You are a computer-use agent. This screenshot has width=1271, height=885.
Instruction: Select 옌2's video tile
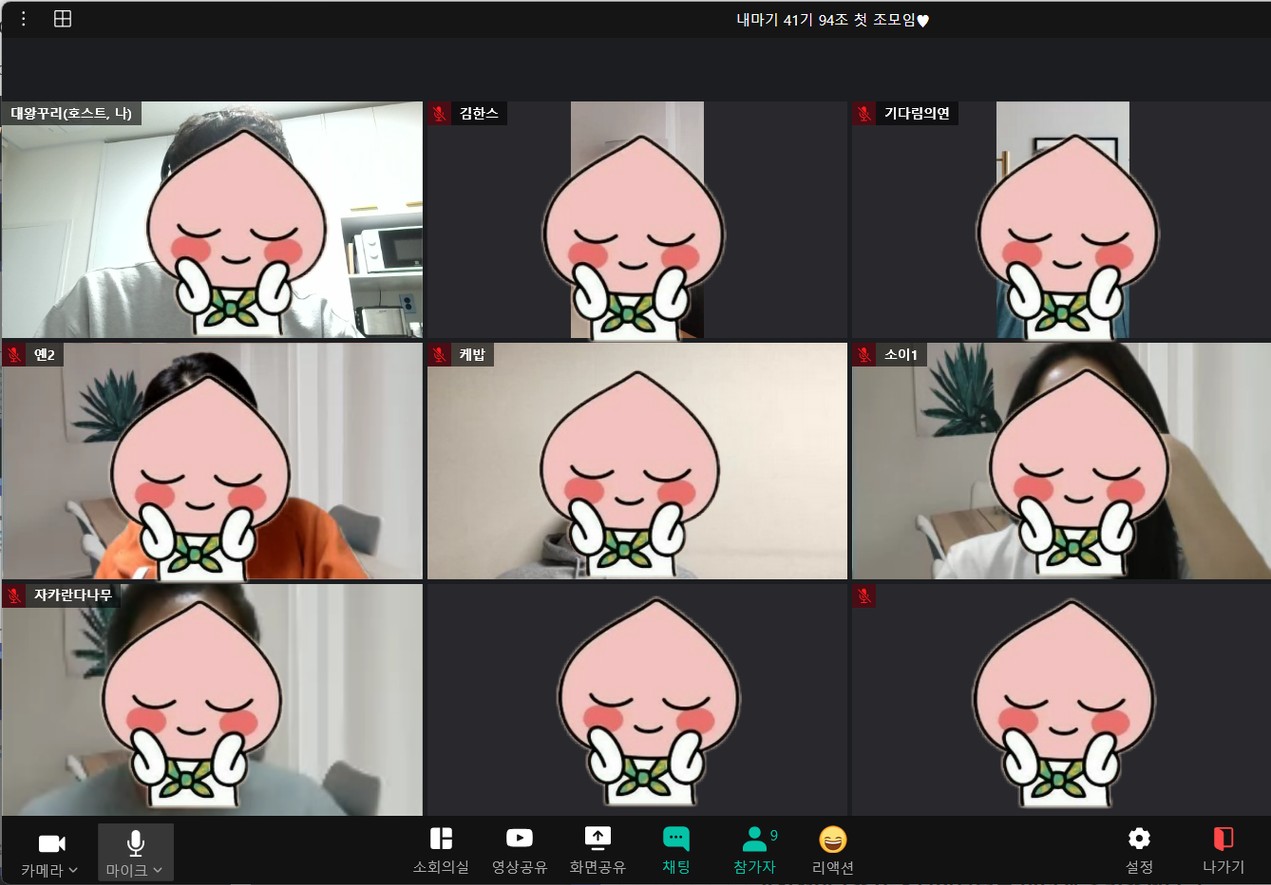click(212, 461)
